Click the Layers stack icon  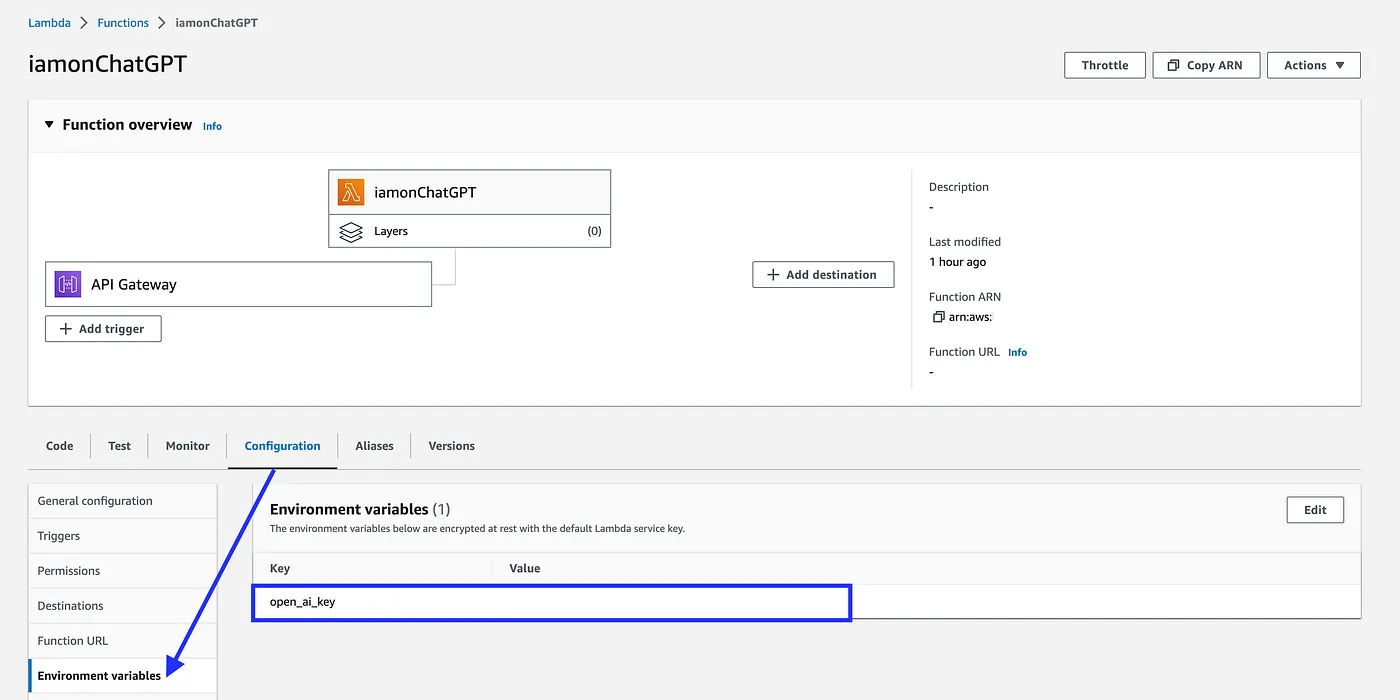click(351, 231)
